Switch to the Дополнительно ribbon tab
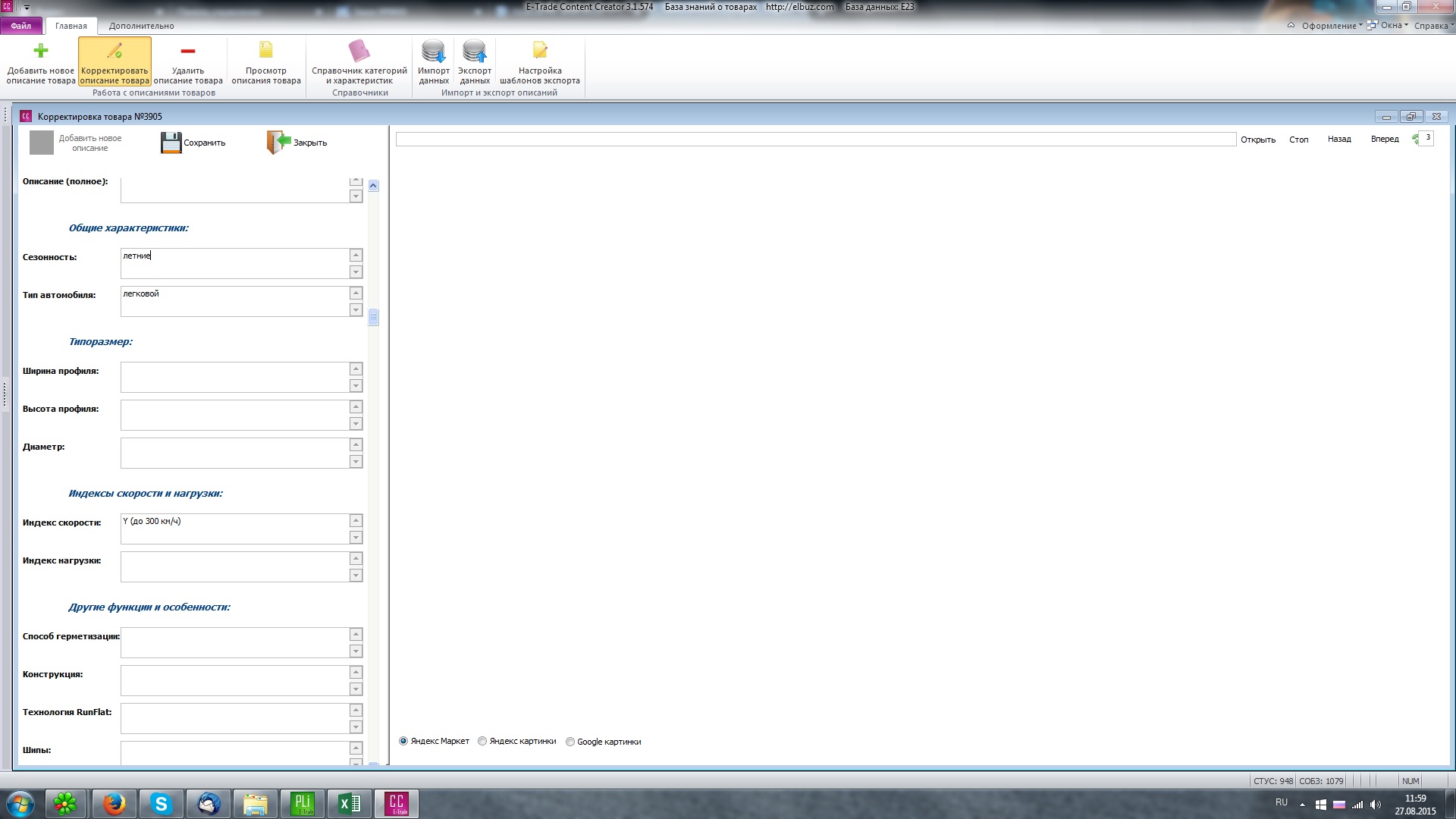This screenshot has width=1456, height=819. 141,26
